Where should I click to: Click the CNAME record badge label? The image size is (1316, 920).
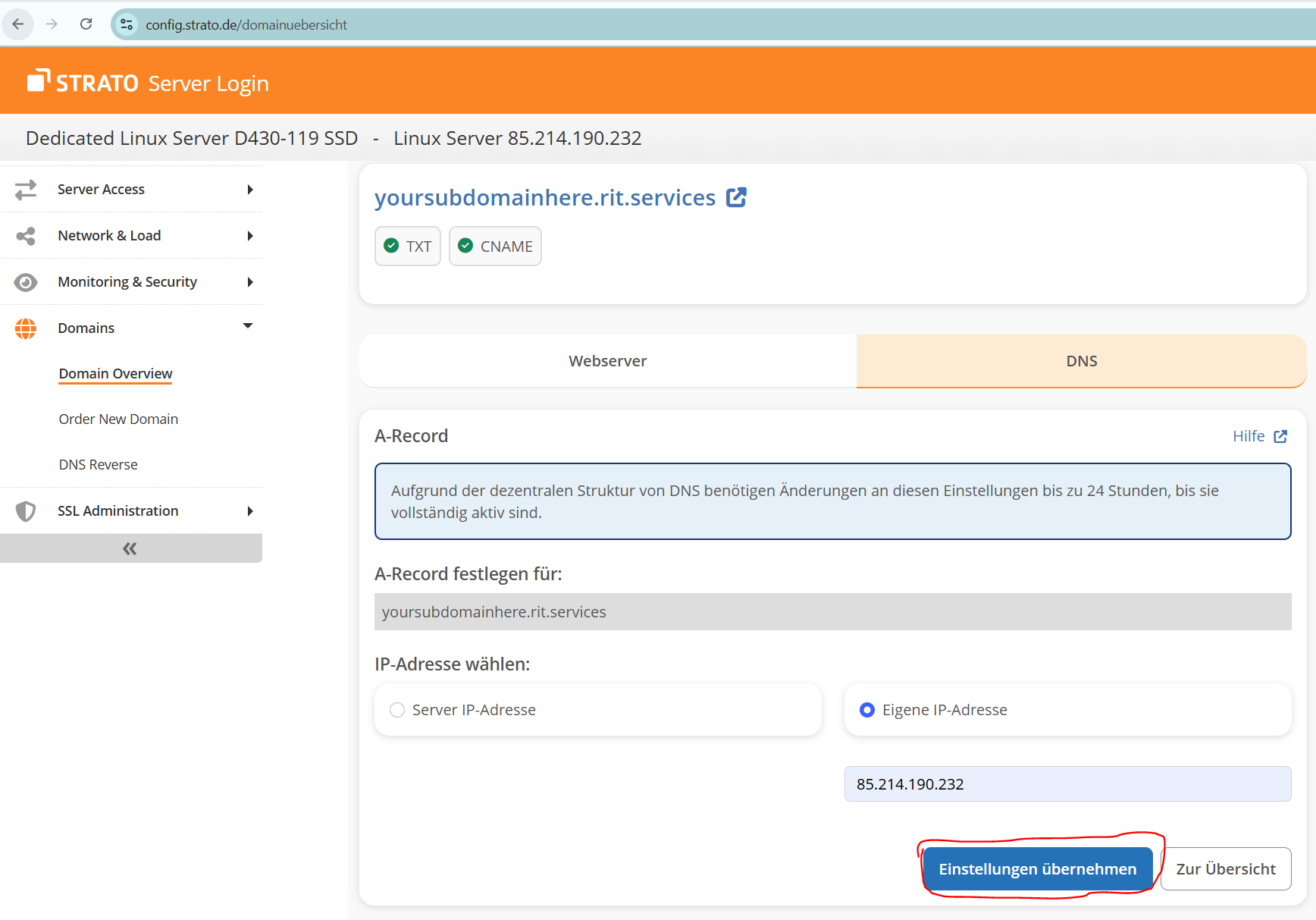[506, 246]
